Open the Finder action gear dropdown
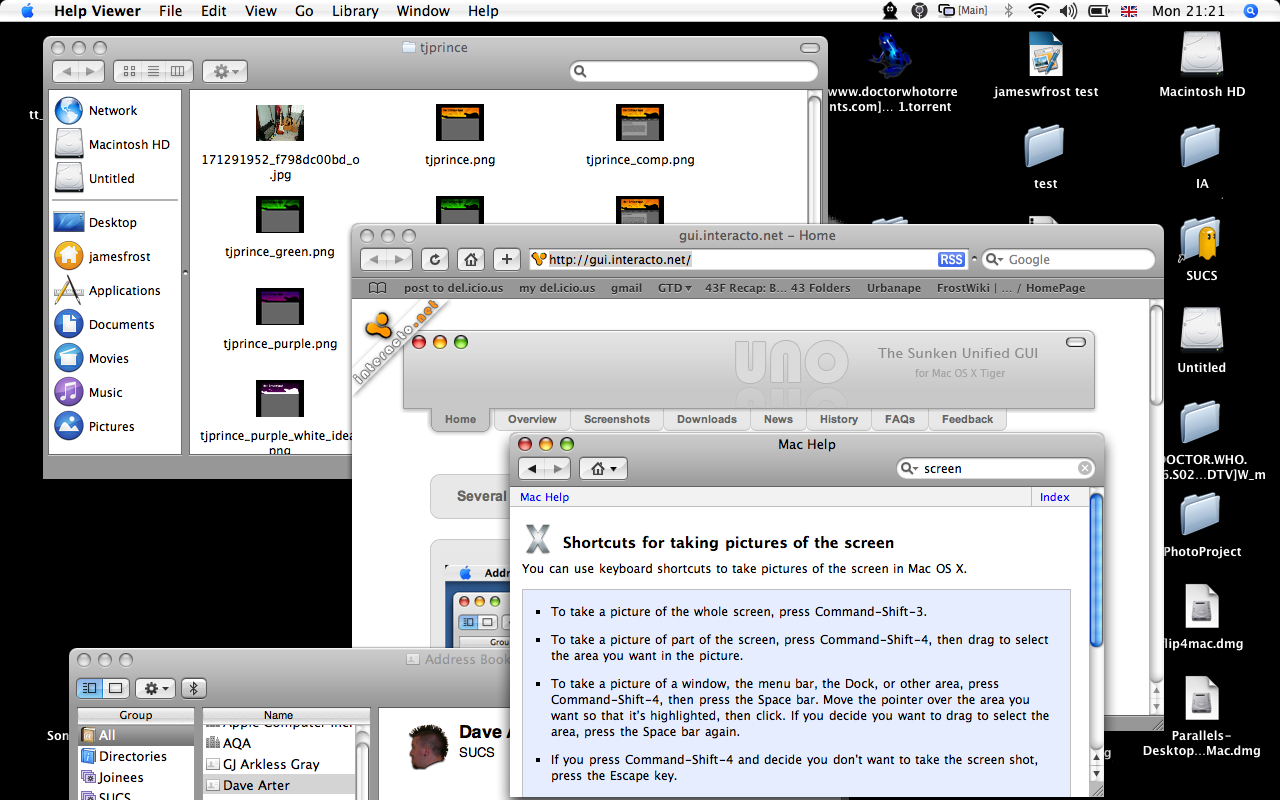 (224, 71)
